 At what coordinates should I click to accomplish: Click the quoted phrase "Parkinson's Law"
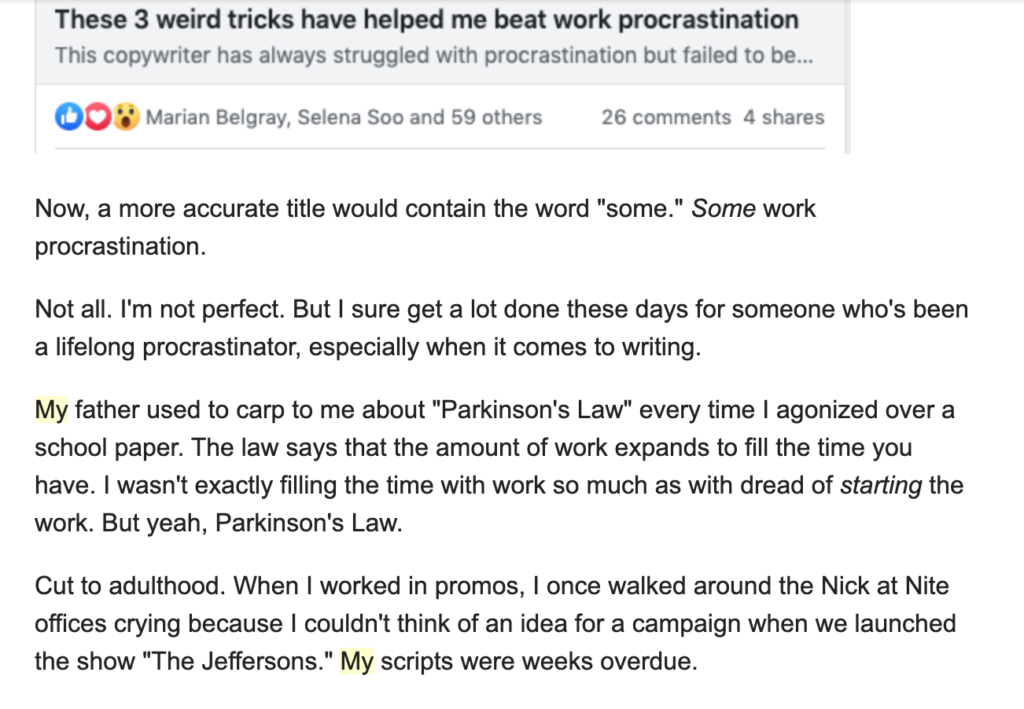point(531,410)
